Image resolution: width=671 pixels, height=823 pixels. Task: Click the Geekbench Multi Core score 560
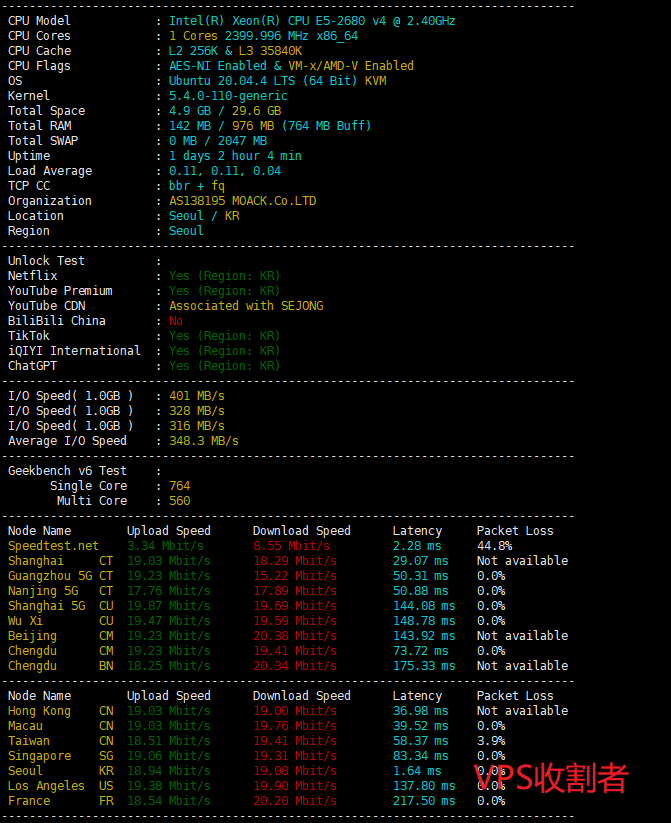tap(180, 501)
